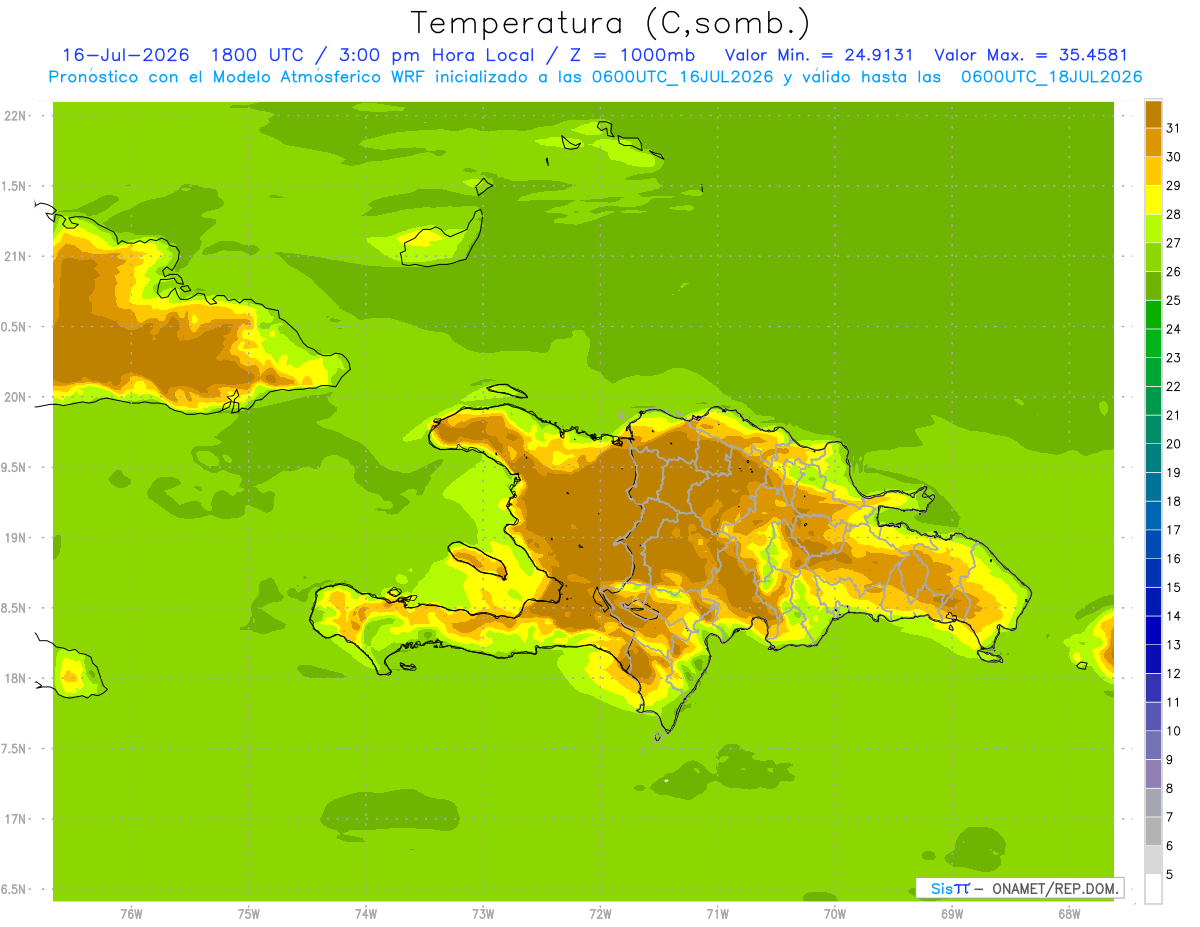The height and width of the screenshot is (927, 1200).
Task: Click the '73W' longitude label
Action: pos(483,913)
